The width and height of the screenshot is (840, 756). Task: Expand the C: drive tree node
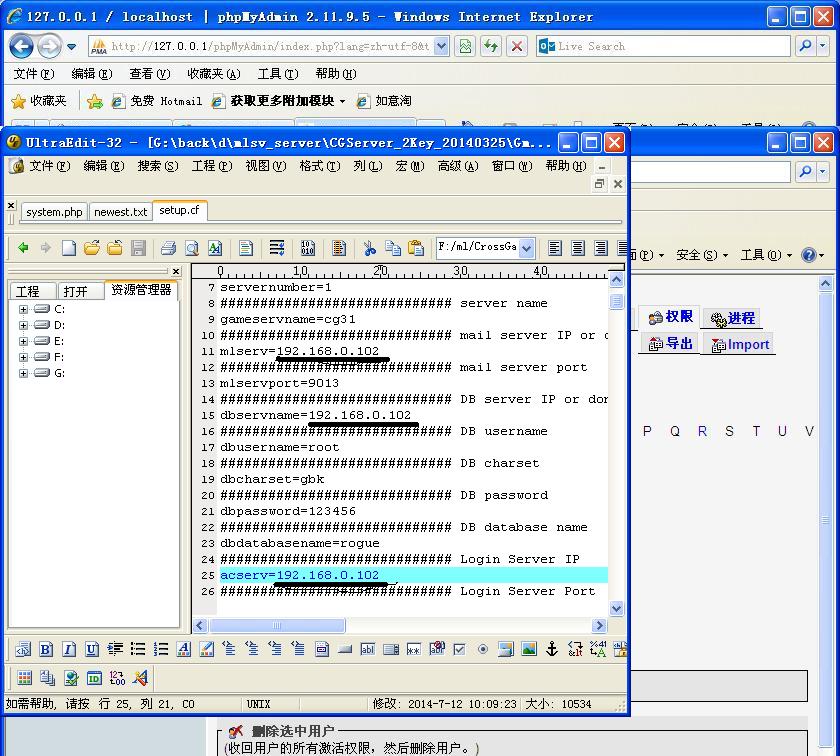click(23, 309)
